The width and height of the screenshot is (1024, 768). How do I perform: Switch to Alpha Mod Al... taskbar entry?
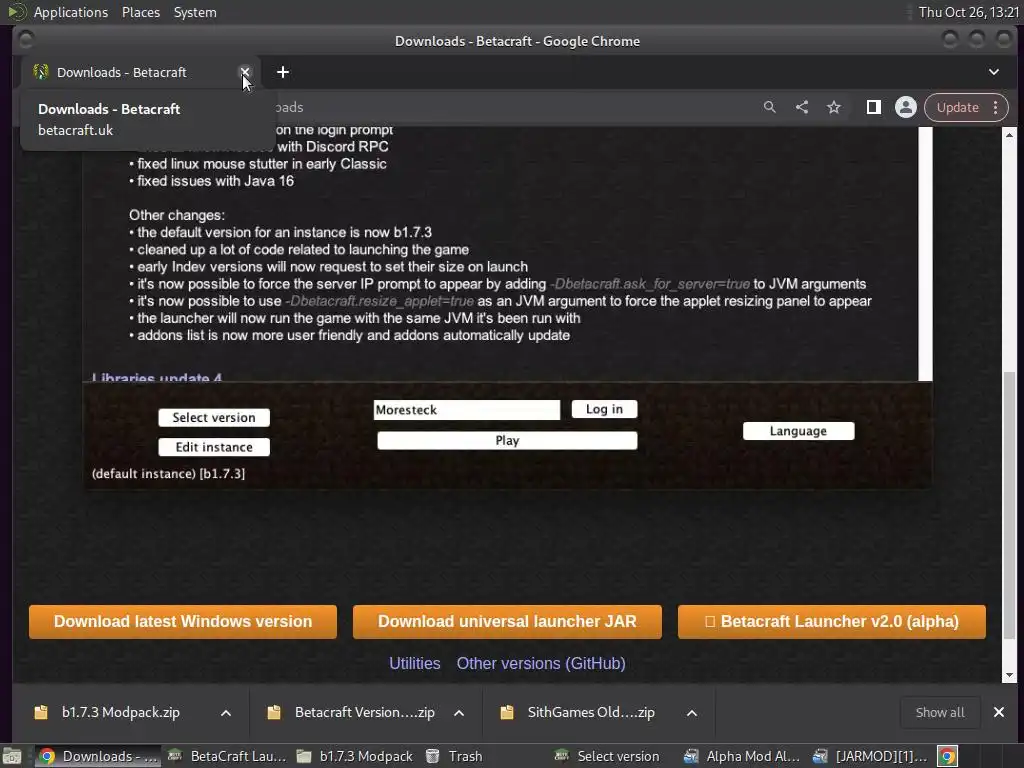point(741,756)
